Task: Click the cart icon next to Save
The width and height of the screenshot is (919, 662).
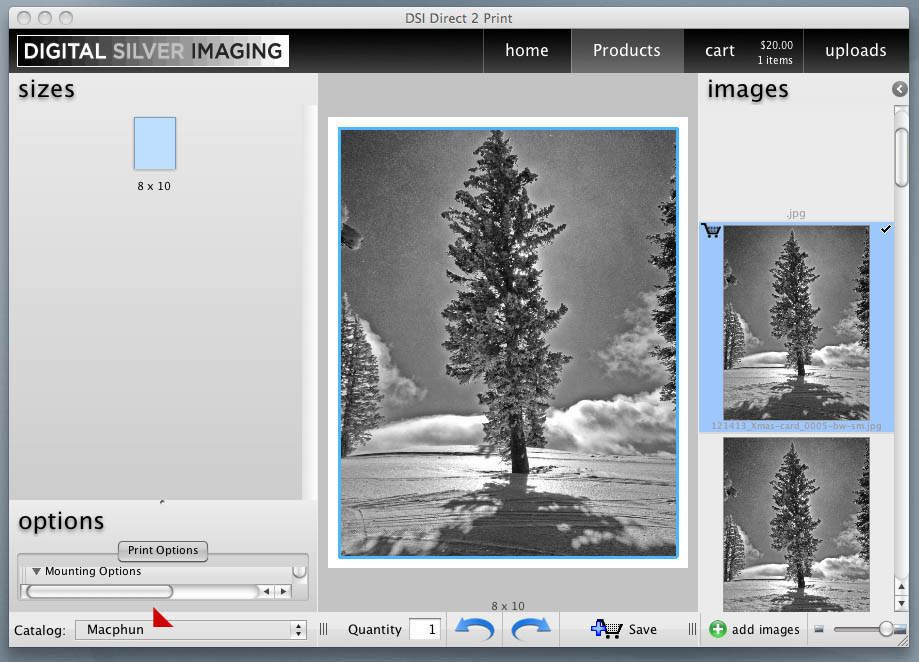Action: (605, 629)
